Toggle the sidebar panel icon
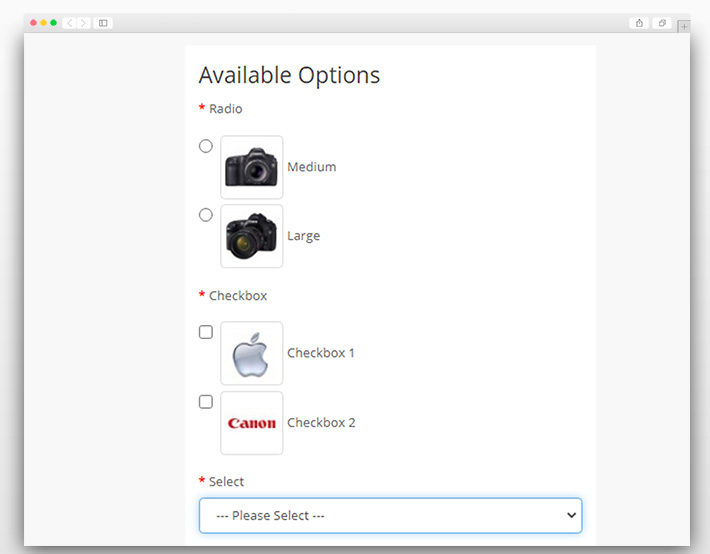 pyautogui.click(x=103, y=23)
